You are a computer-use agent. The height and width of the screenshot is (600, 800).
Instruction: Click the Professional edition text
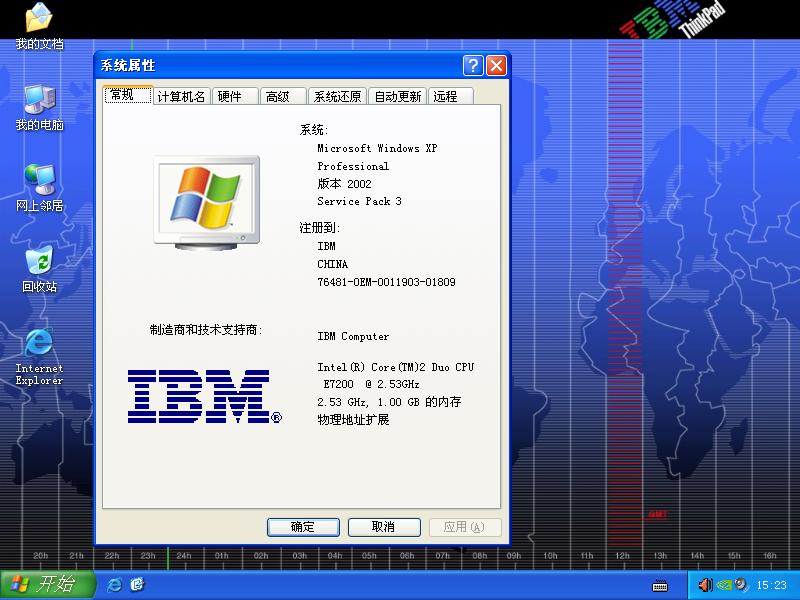(353, 166)
